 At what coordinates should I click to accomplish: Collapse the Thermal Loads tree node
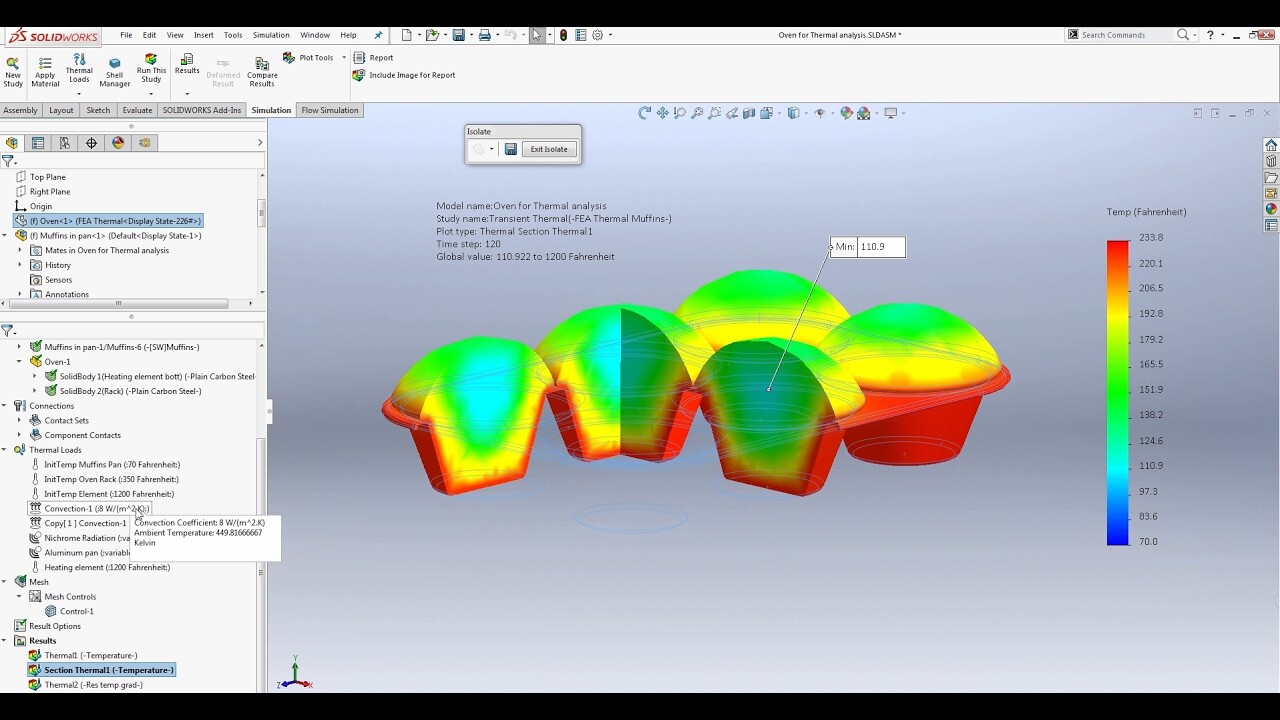(x=5, y=450)
